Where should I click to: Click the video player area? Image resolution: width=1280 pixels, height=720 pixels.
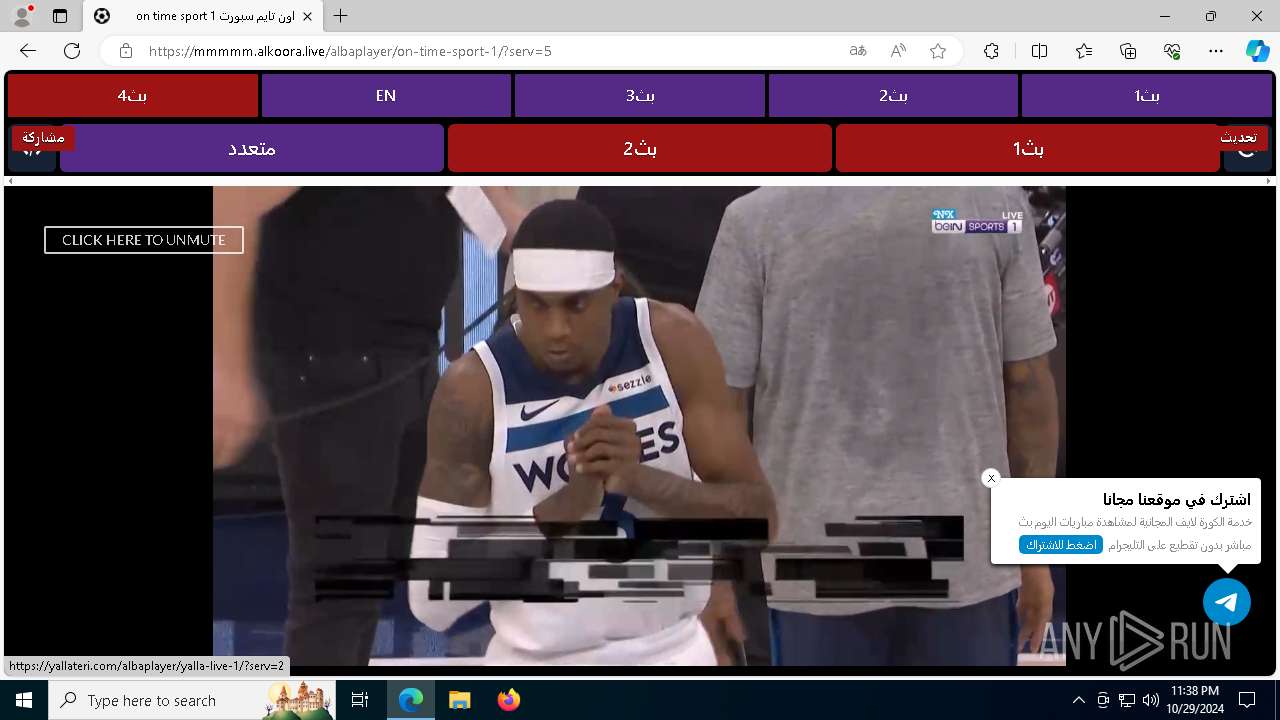coord(639,426)
